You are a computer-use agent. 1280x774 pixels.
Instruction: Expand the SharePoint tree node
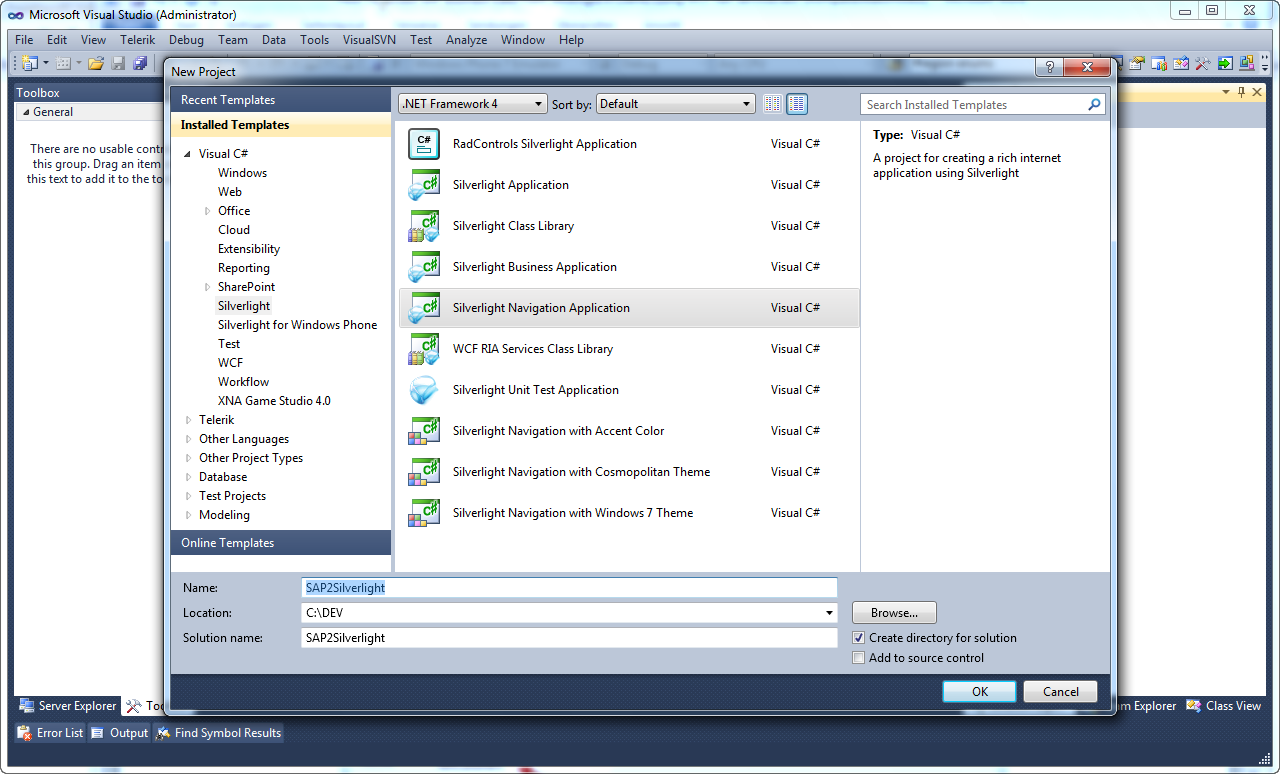[207, 287]
